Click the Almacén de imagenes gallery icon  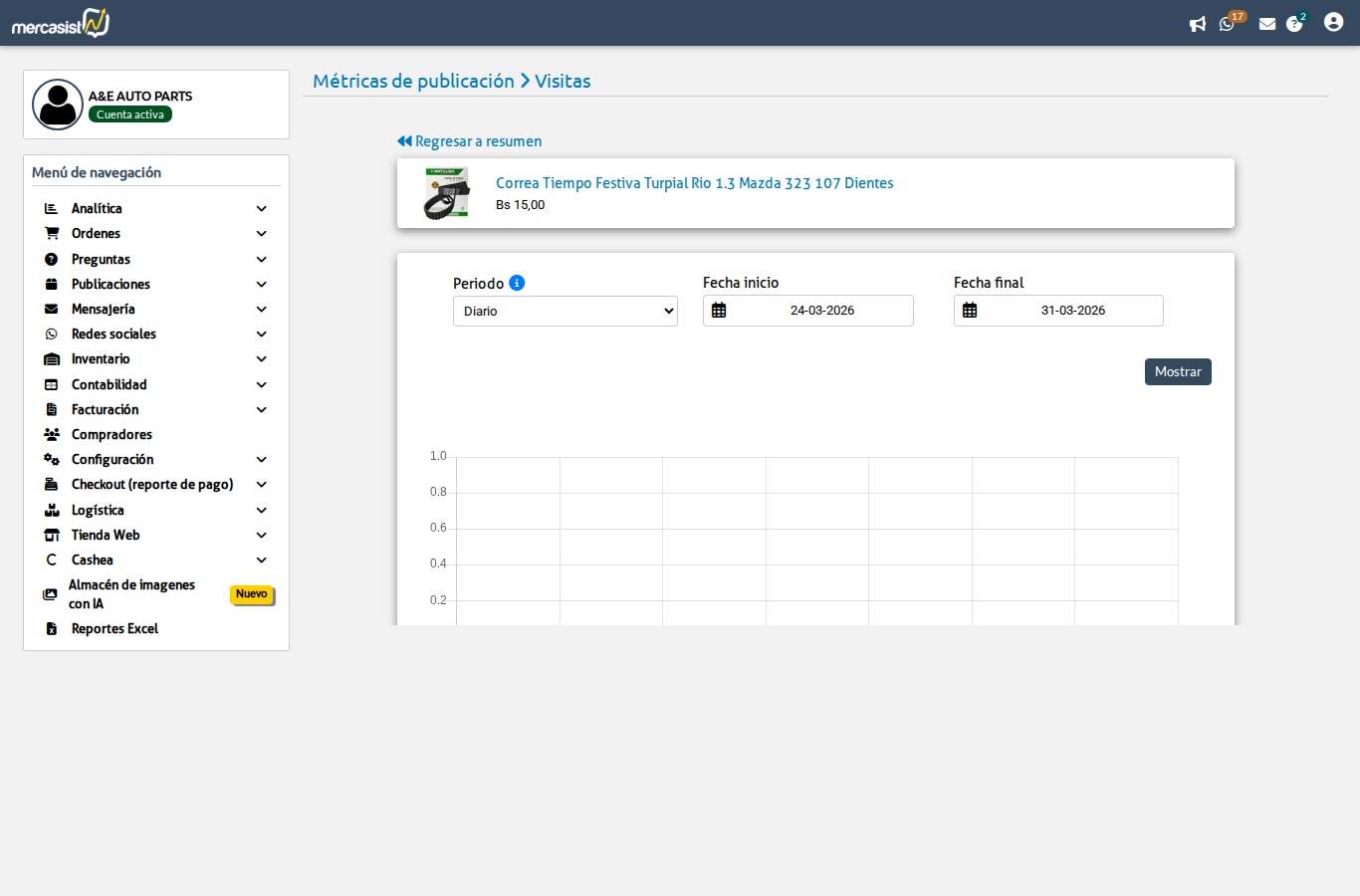pos(50,594)
